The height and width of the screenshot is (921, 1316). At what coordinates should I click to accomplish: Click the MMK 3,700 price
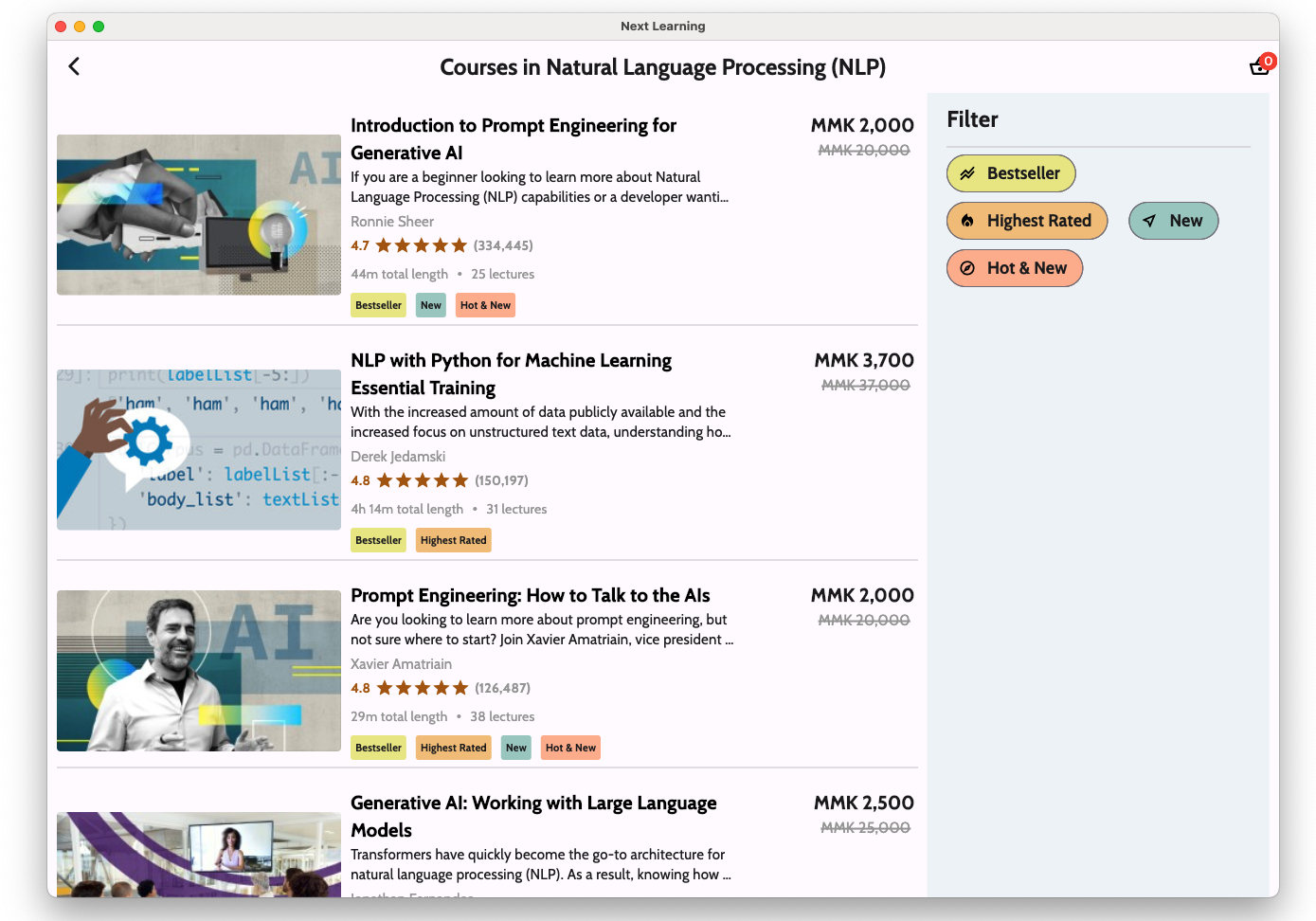point(864,360)
